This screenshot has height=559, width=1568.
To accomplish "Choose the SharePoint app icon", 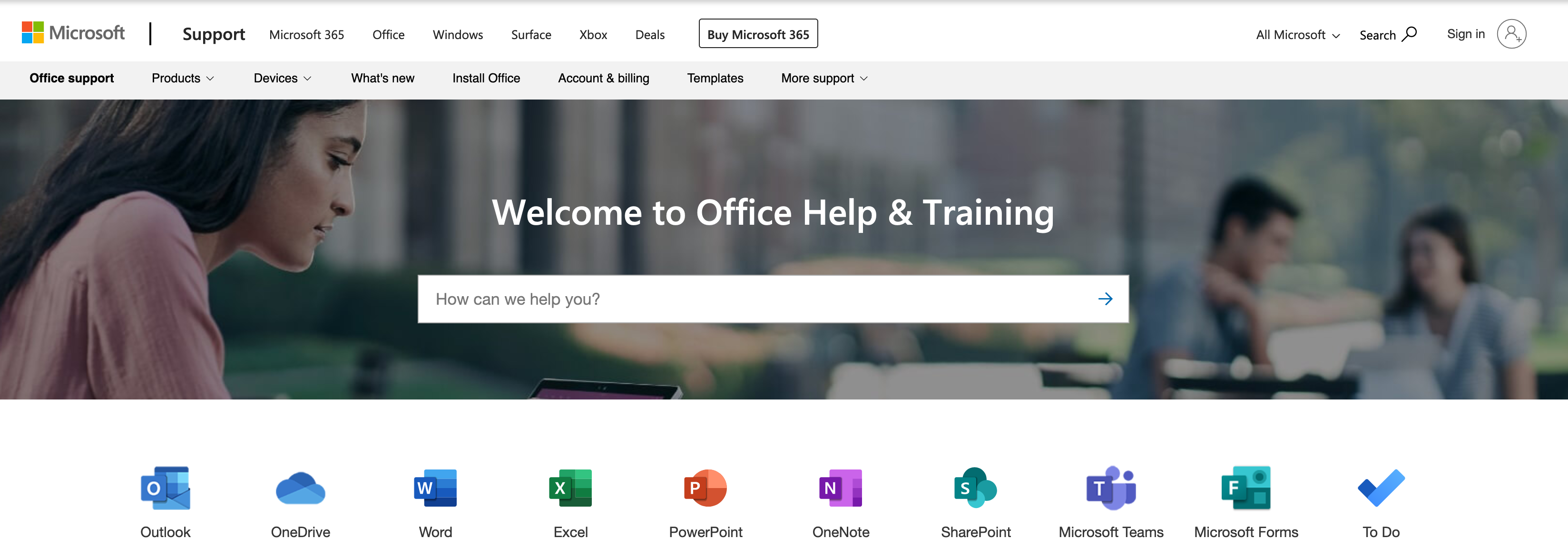I will 976,488.
